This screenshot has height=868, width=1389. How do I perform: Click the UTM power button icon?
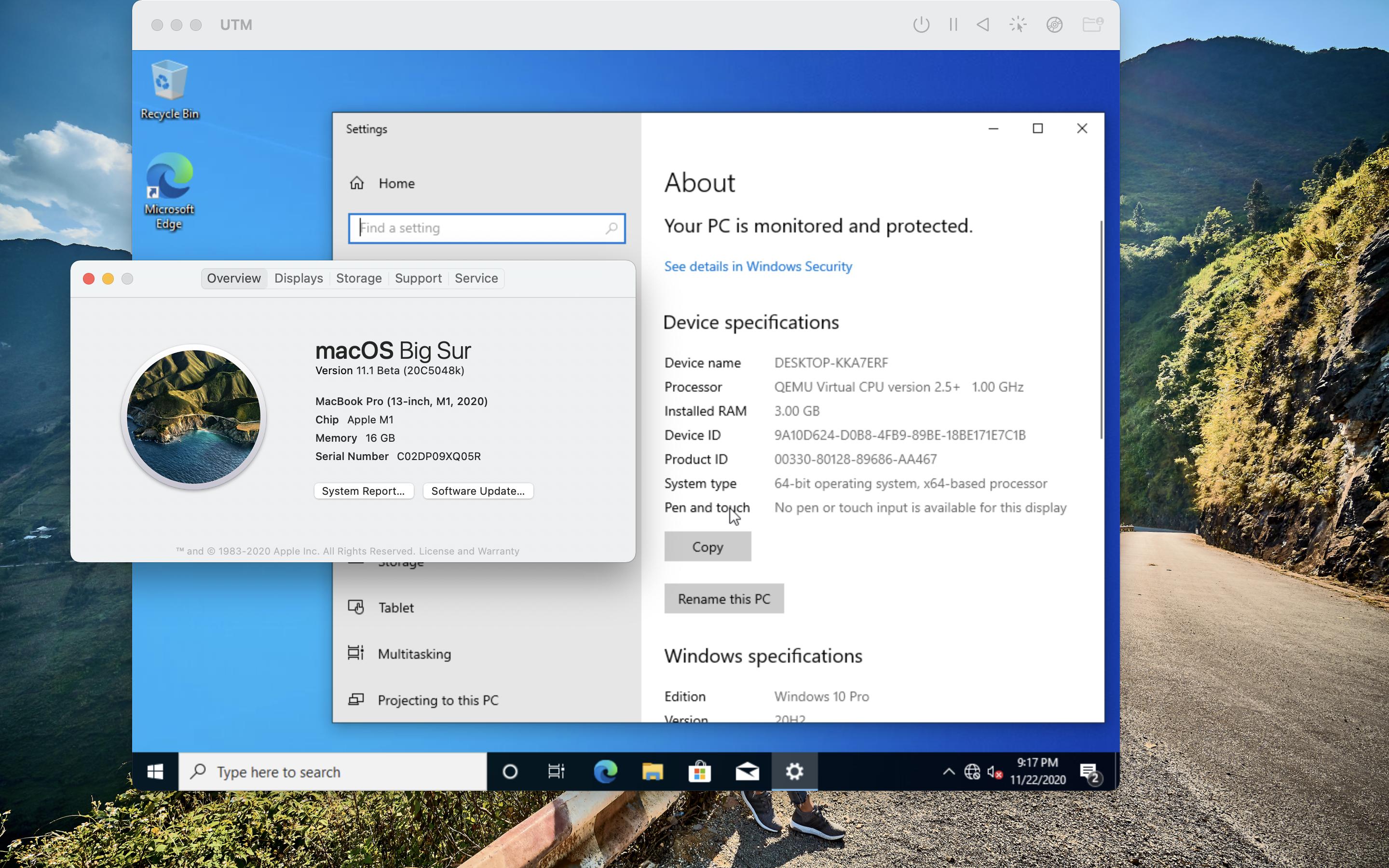921,25
